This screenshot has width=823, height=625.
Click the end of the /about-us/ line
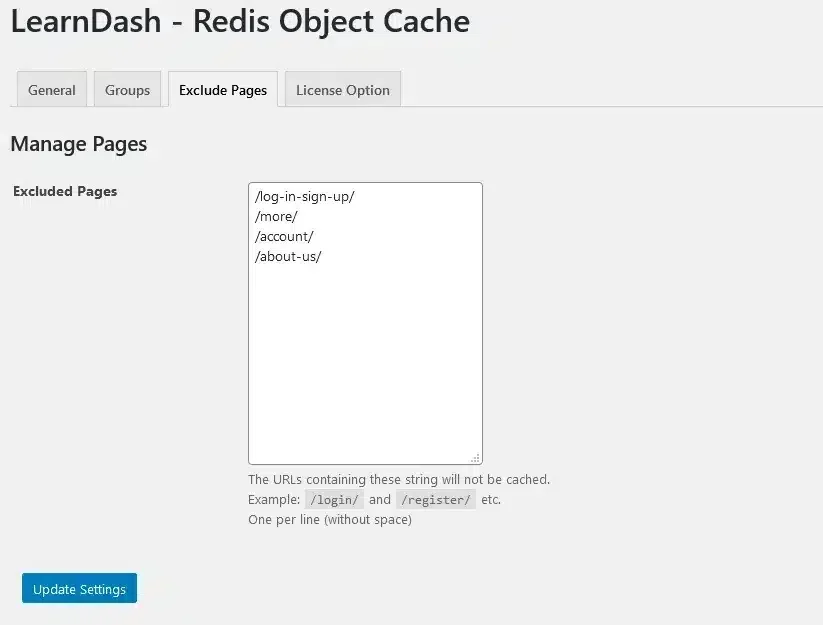pyautogui.click(x=321, y=256)
